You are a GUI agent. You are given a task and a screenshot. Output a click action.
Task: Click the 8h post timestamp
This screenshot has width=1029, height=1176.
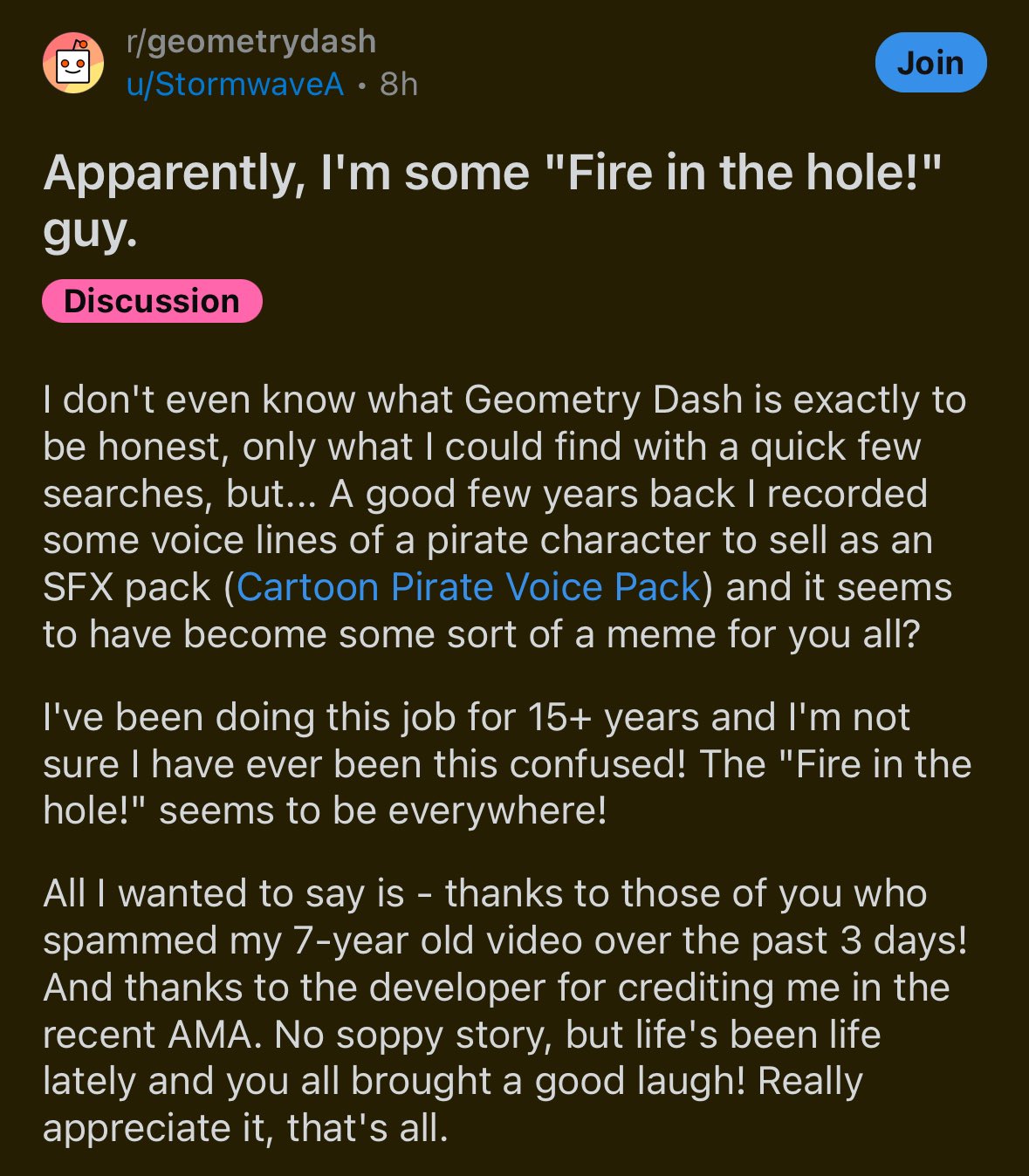(x=399, y=85)
